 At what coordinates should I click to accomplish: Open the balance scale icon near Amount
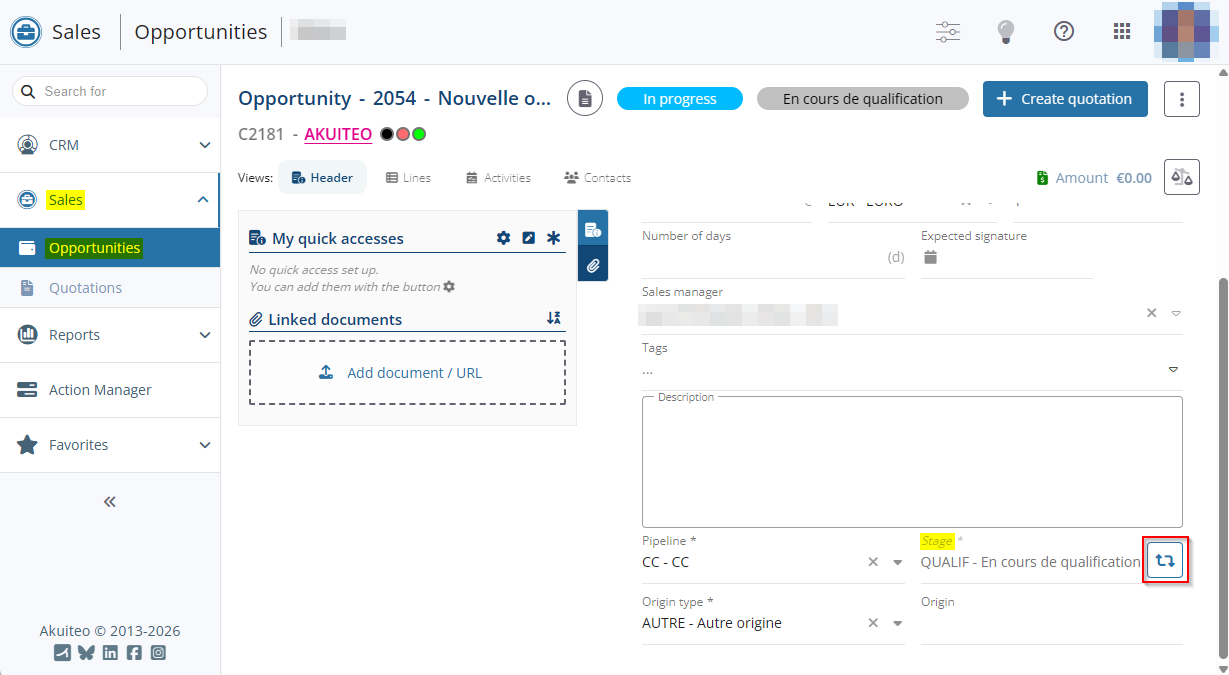coord(1181,177)
